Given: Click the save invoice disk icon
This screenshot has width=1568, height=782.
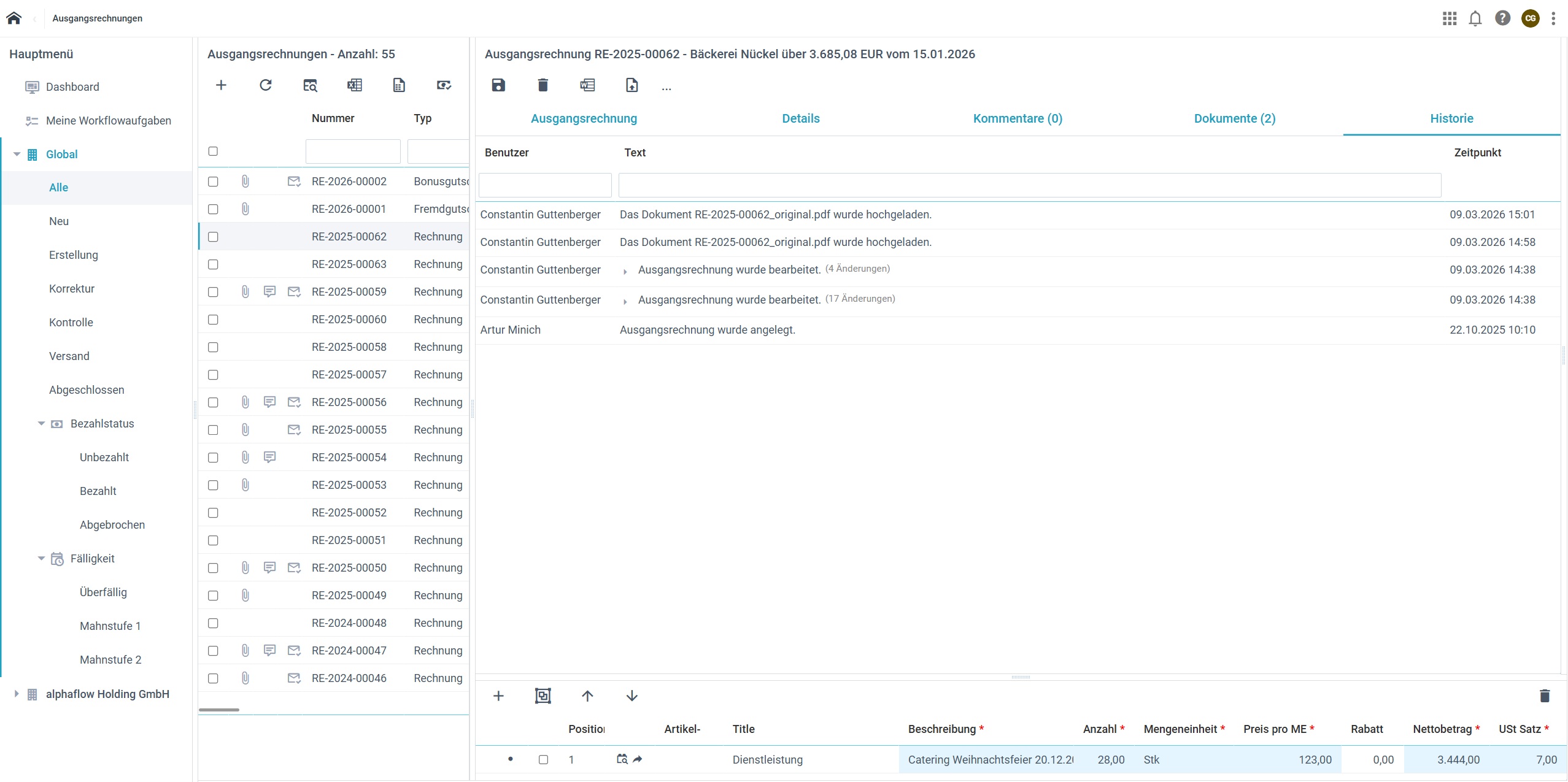Looking at the screenshot, I should click(498, 85).
